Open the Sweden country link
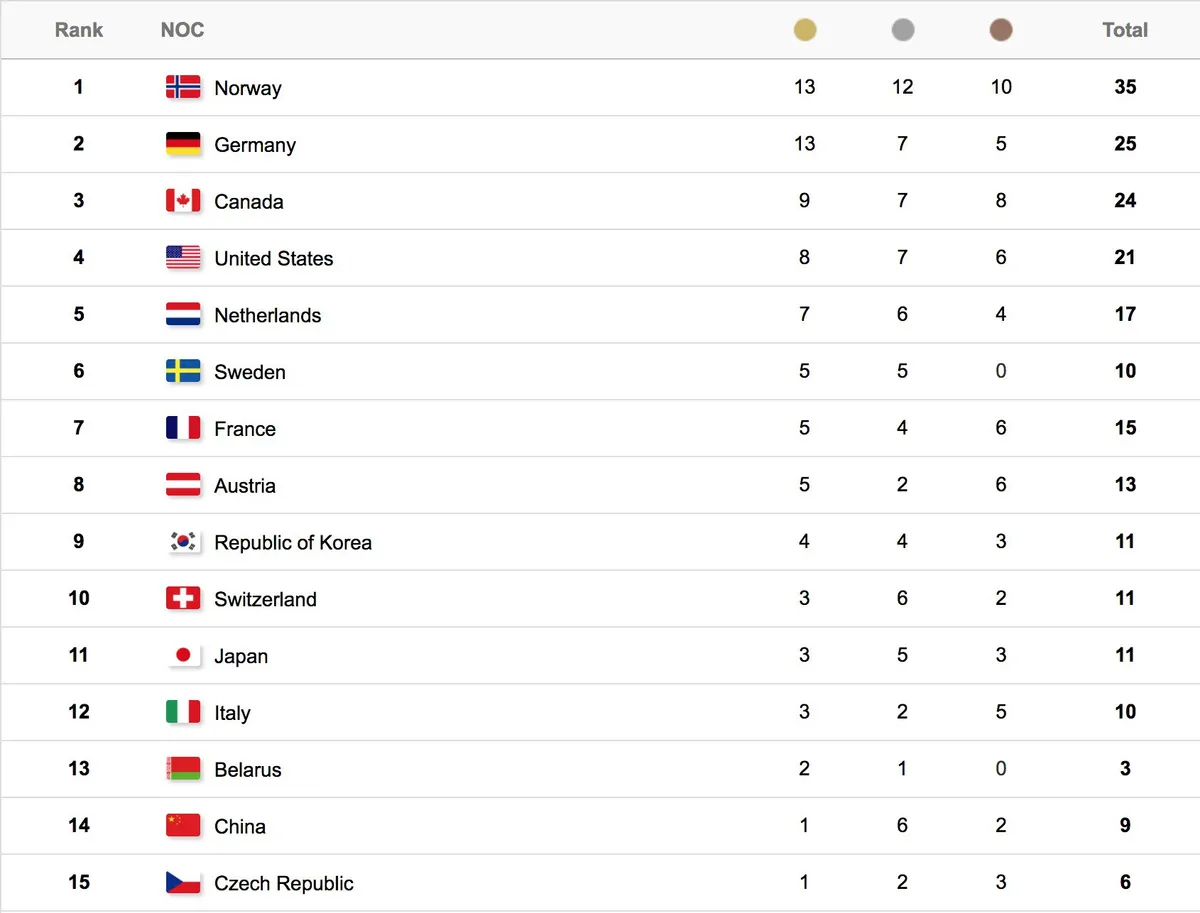Viewport: 1200px width, 913px height. point(250,372)
